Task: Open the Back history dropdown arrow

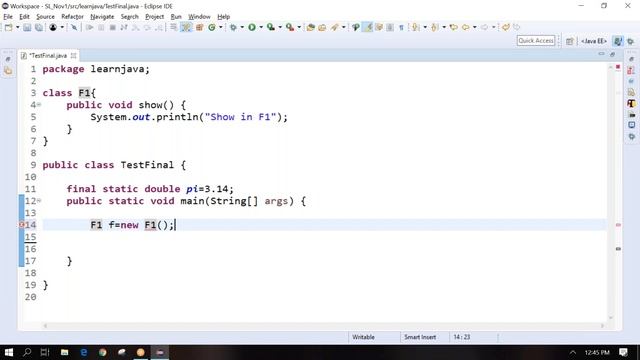Action: tap(474, 27)
